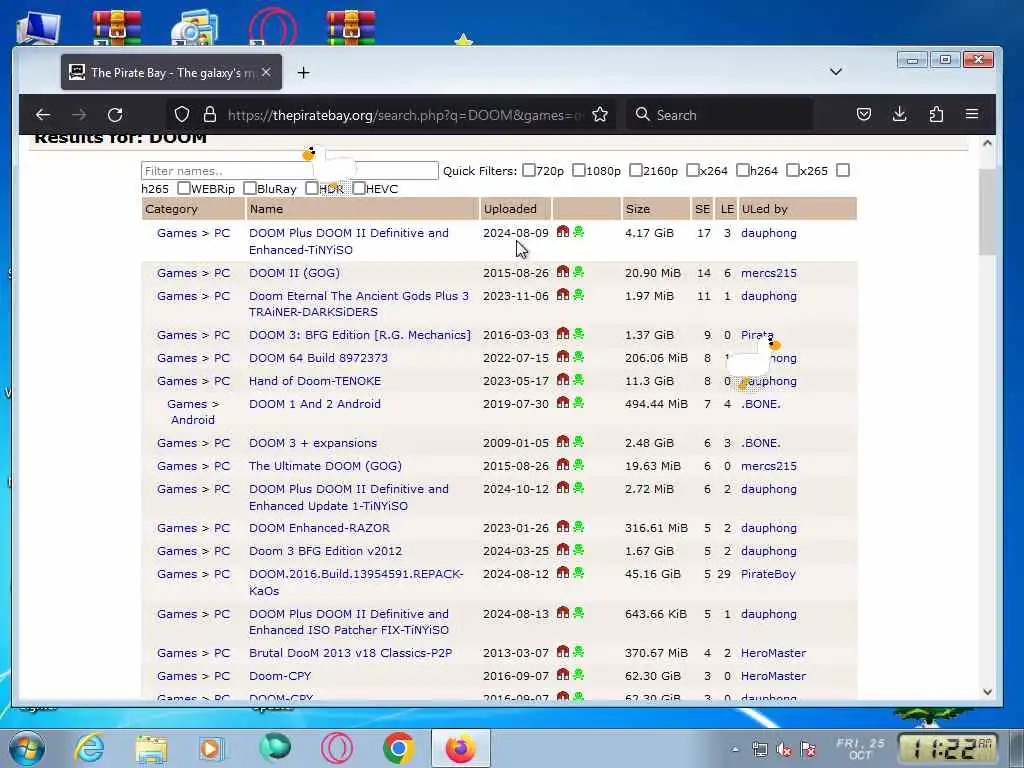
Task: Click the browser Search box
Action: (719, 115)
